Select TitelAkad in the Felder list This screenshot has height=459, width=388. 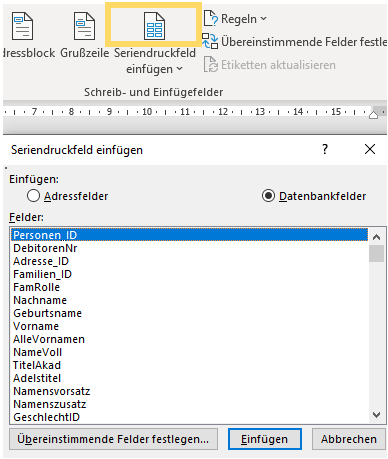tap(190, 365)
